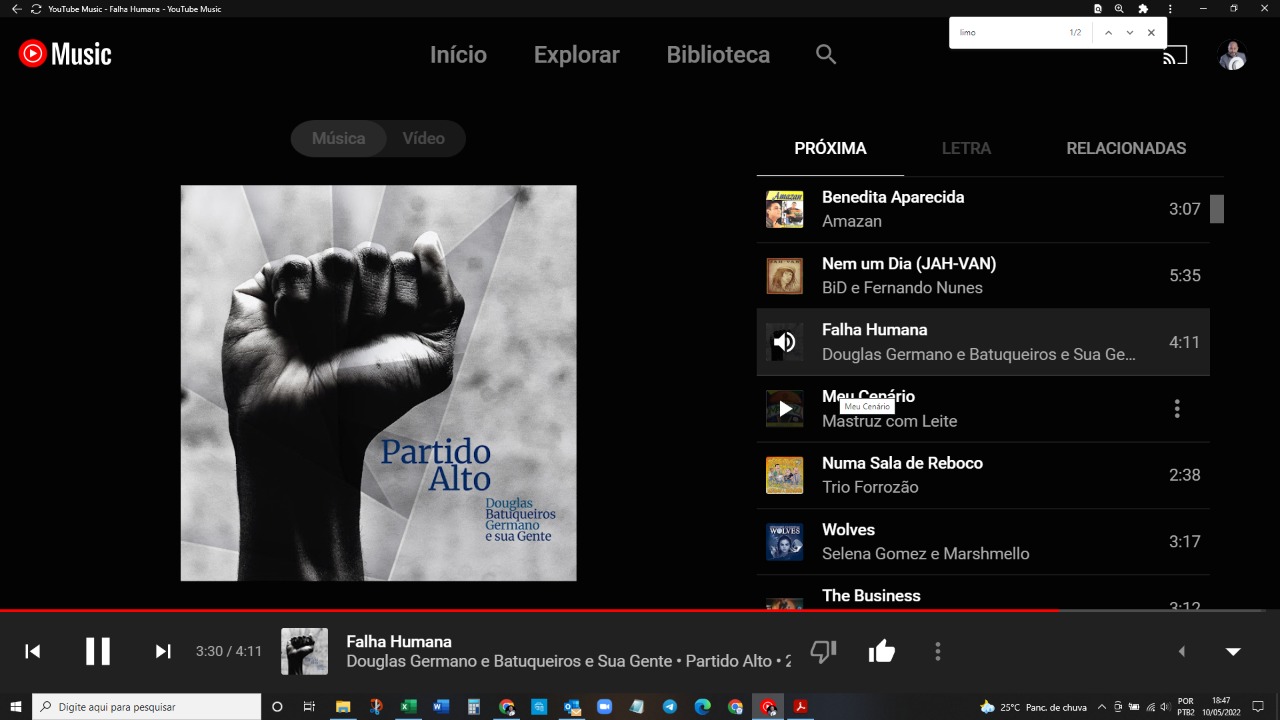Go back to the previous track
The height and width of the screenshot is (720, 1280).
[x=33, y=652]
